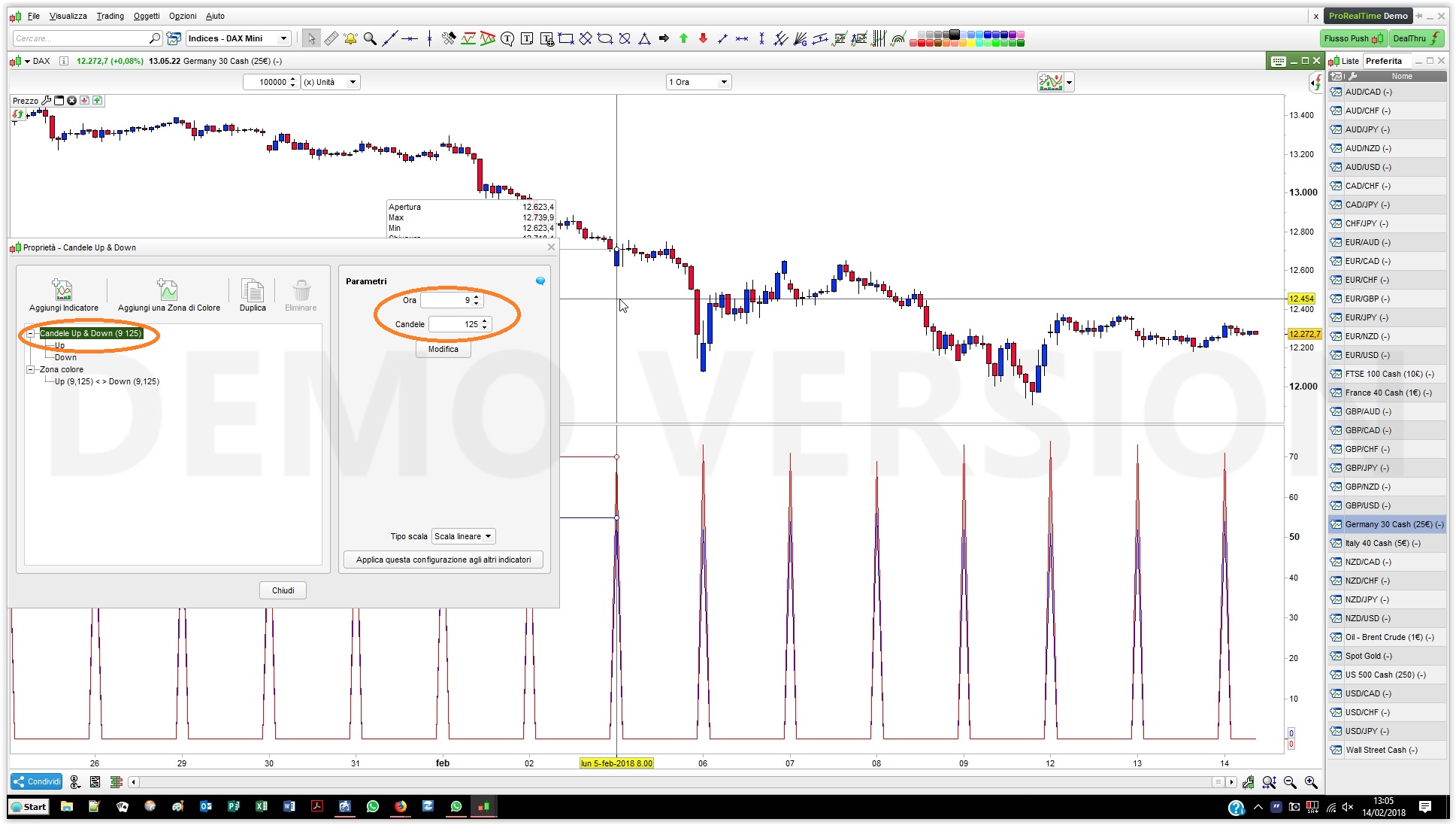Viewport: 1456px width, 825px height.
Task: Increase the Candele value with up stepper
Action: pyautogui.click(x=485, y=321)
